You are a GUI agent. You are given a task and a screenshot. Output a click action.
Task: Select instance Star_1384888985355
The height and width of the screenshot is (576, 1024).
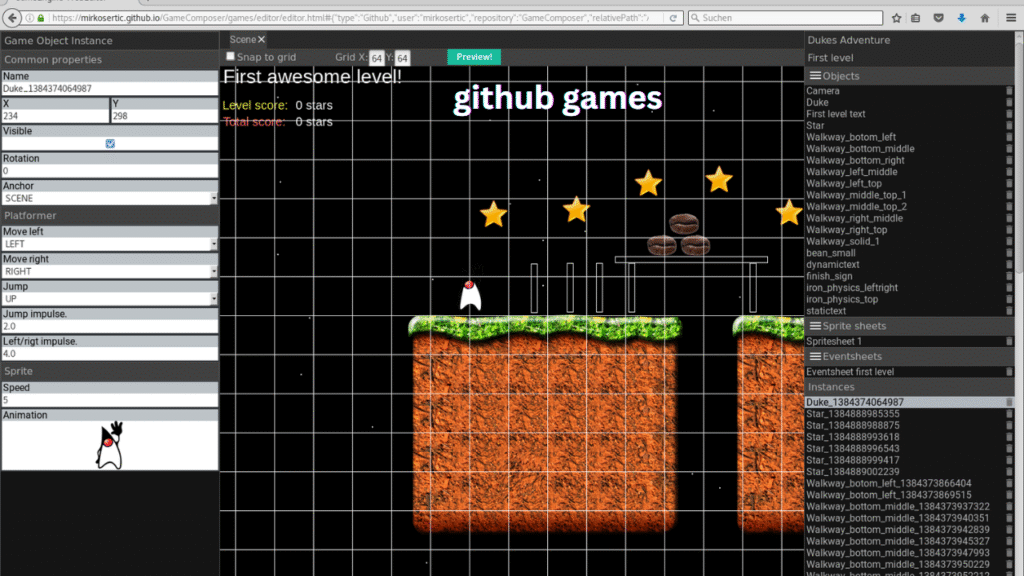click(x=853, y=414)
